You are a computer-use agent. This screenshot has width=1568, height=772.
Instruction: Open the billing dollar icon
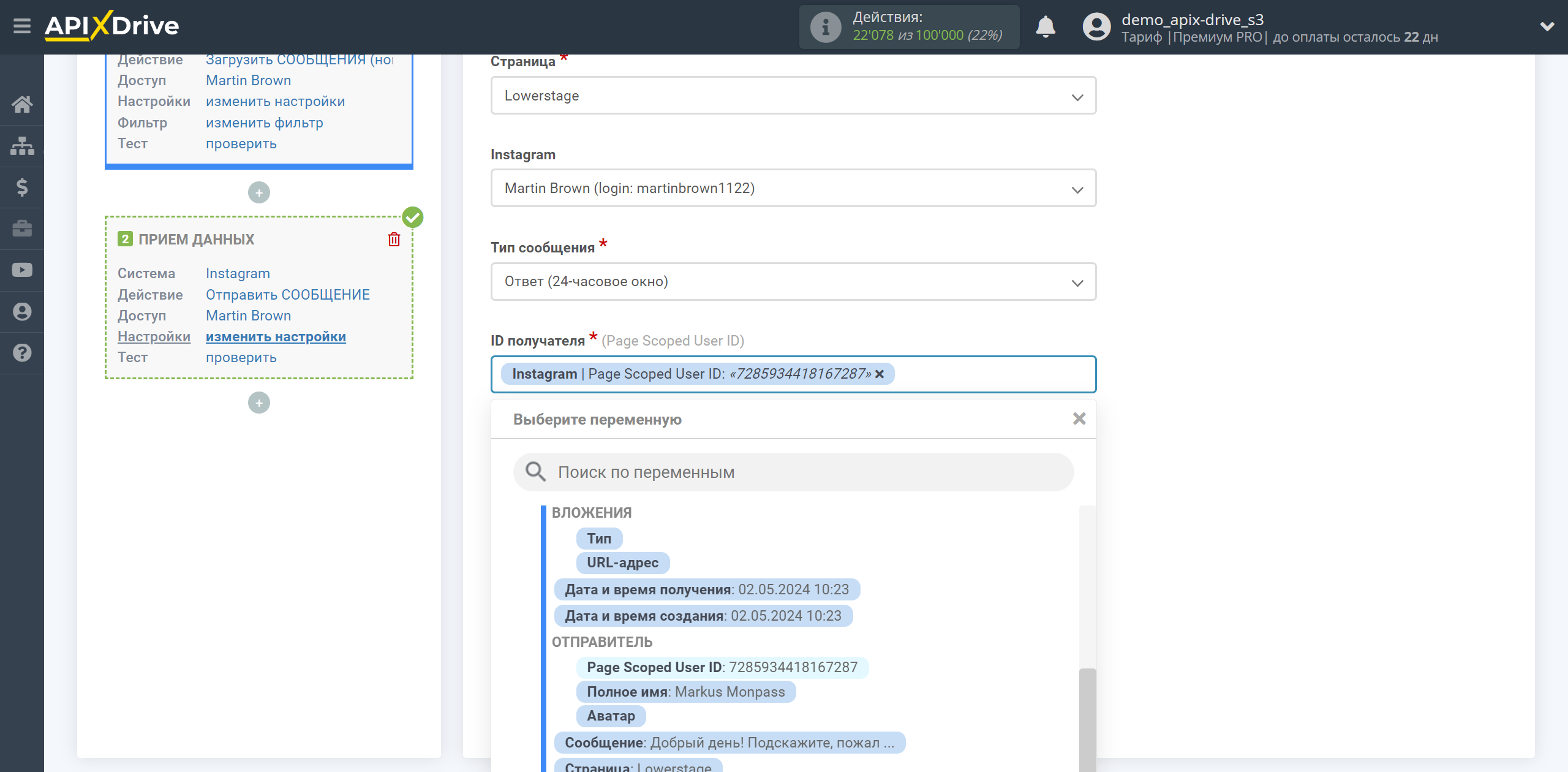pos(22,187)
